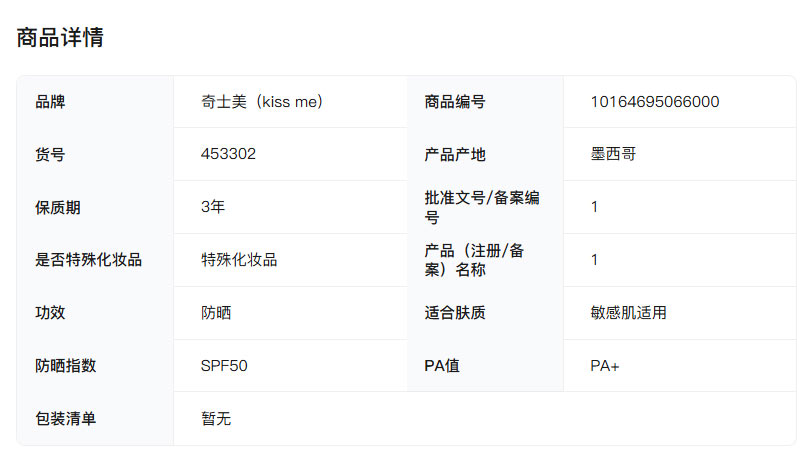
Task: Select the 特殊化妆品 value
Action: tap(239, 260)
